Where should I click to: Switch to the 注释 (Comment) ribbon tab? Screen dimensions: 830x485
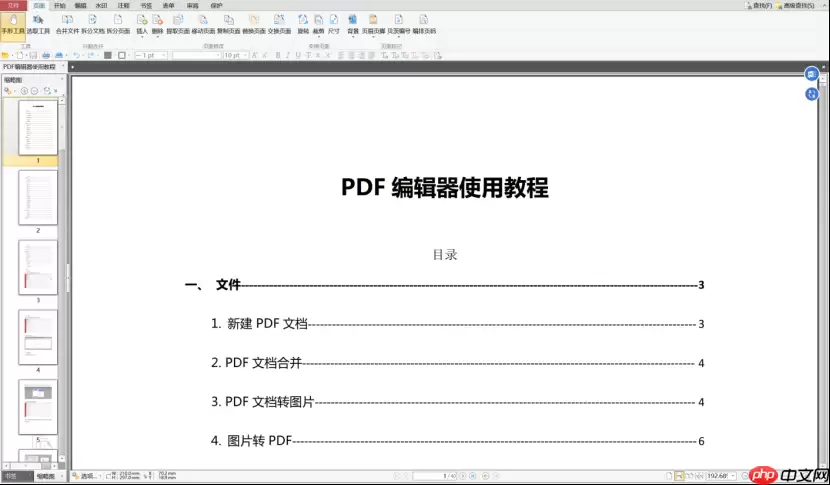[x=123, y=5]
